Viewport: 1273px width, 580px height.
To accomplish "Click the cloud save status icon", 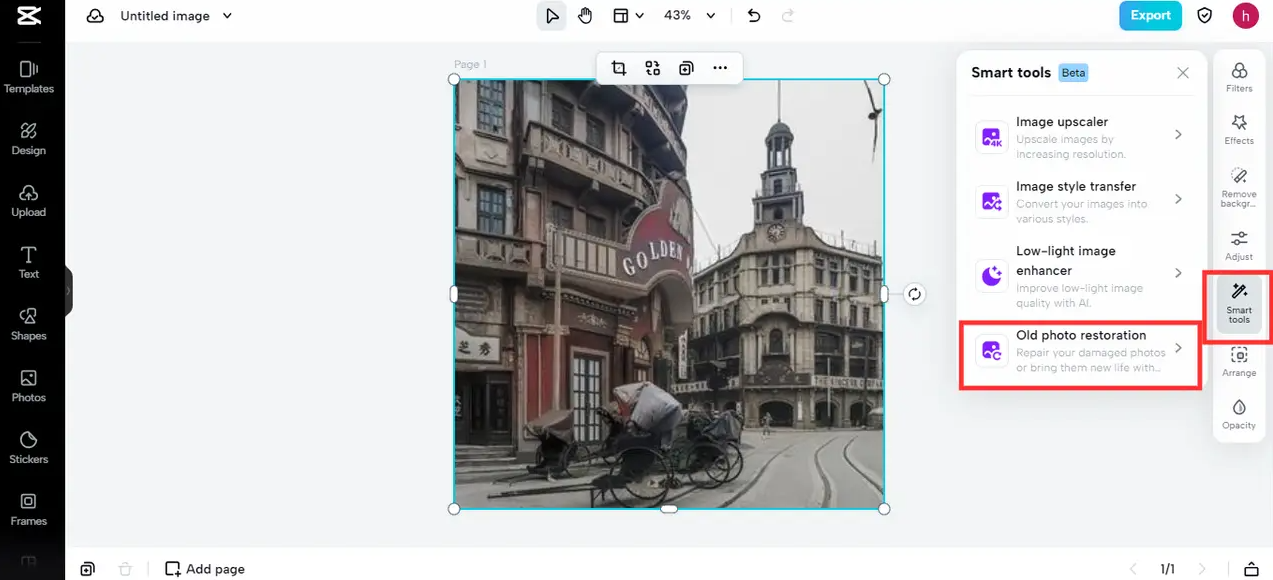I will point(95,16).
